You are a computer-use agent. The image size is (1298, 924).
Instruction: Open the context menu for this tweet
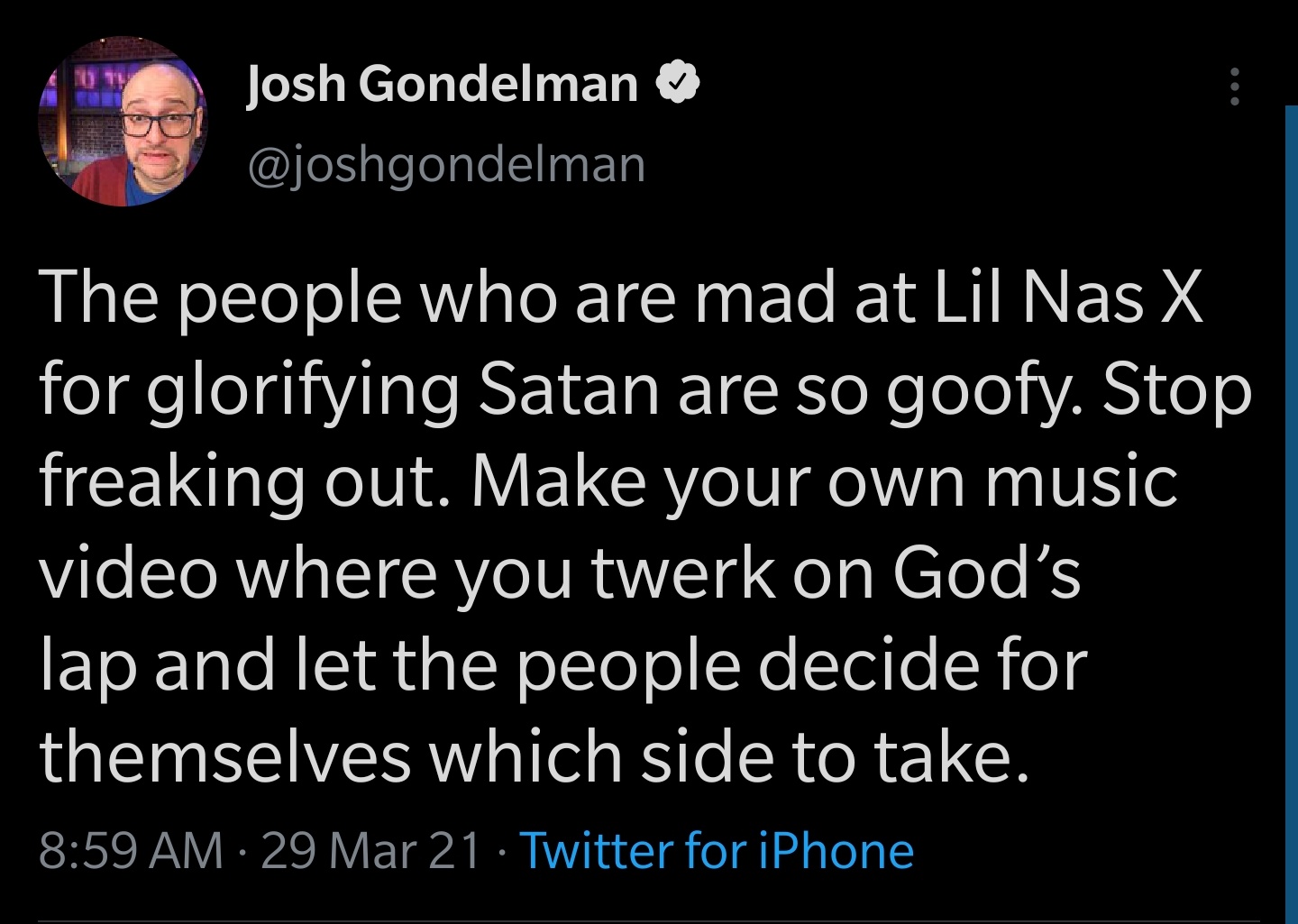tap(1236, 86)
